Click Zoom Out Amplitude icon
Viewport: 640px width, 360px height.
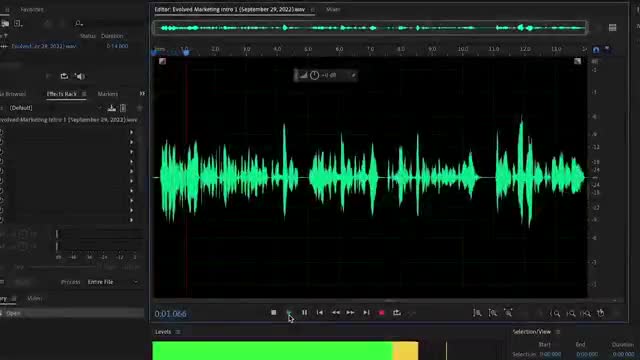click(x=493, y=313)
